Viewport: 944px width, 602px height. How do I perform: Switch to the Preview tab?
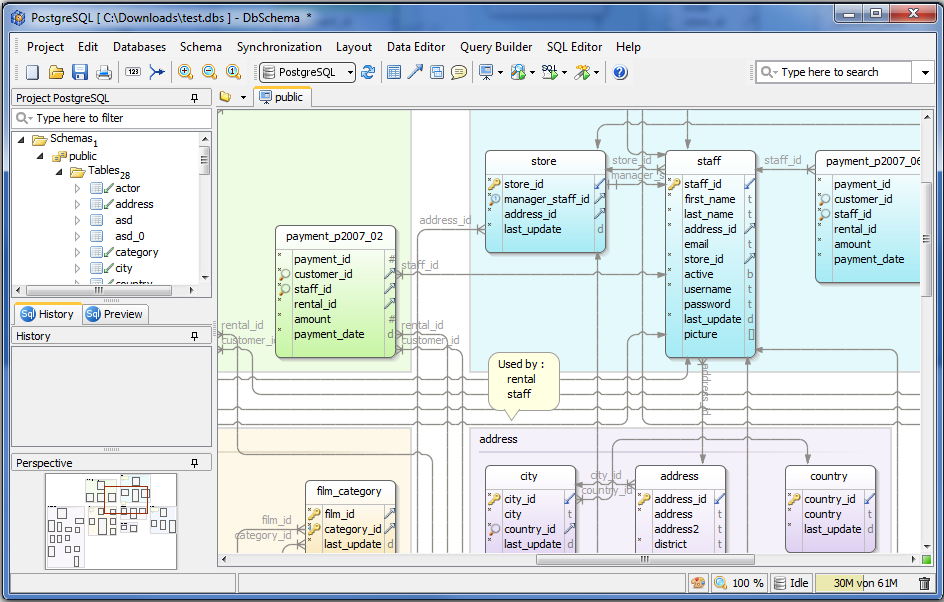click(x=115, y=314)
